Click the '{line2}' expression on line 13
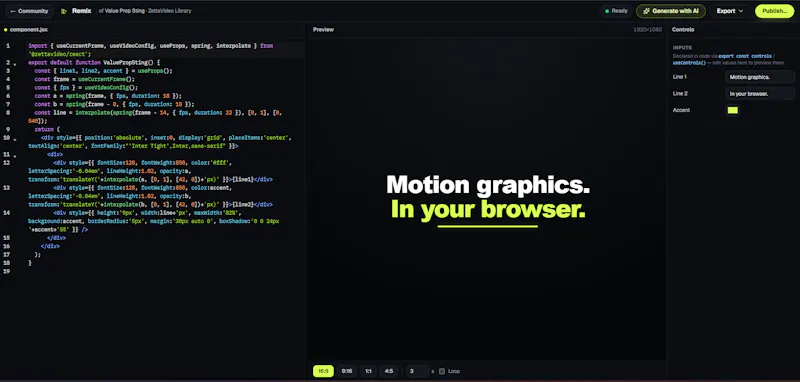This screenshot has width=800, height=382. point(243,204)
